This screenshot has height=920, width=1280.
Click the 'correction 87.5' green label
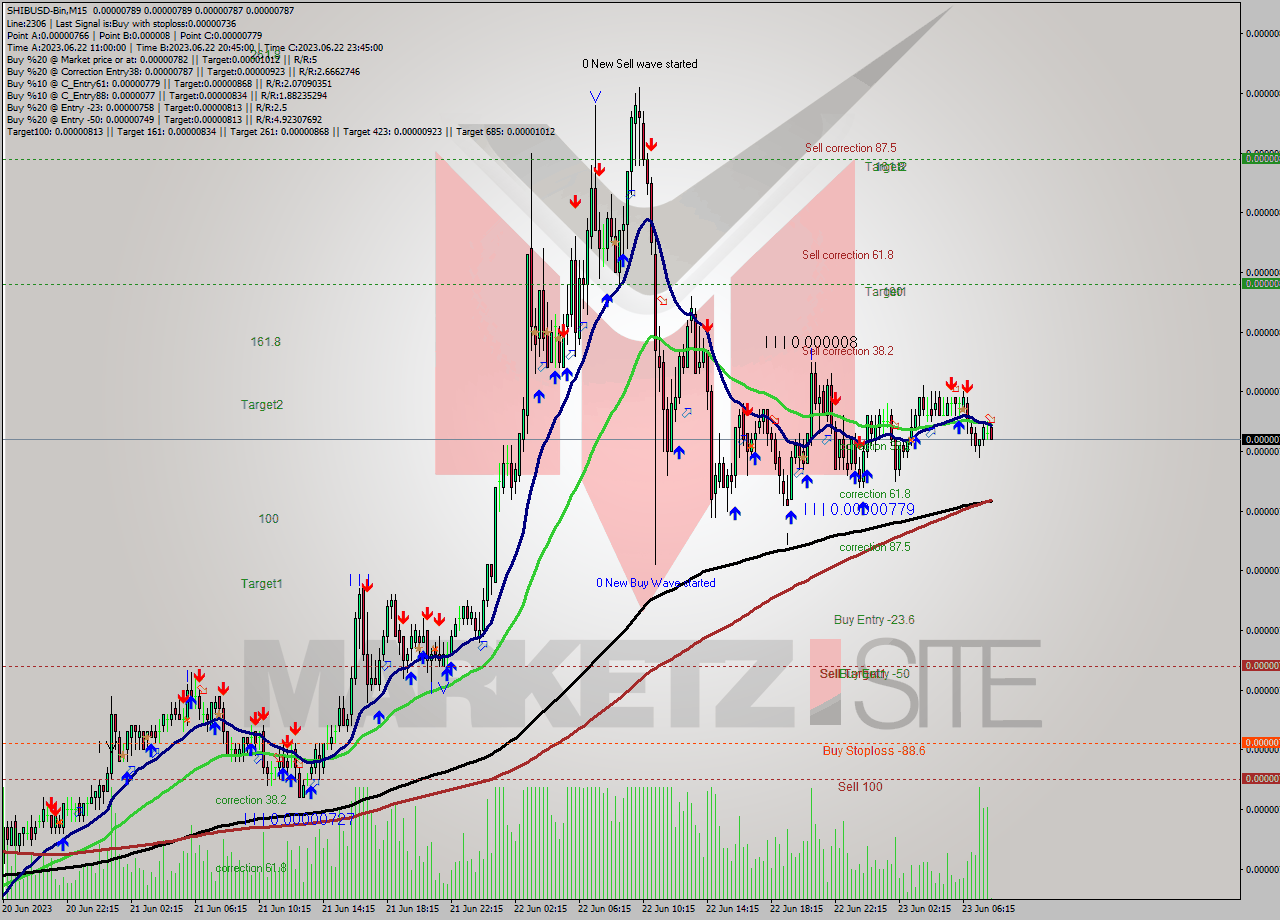(874, 547)
